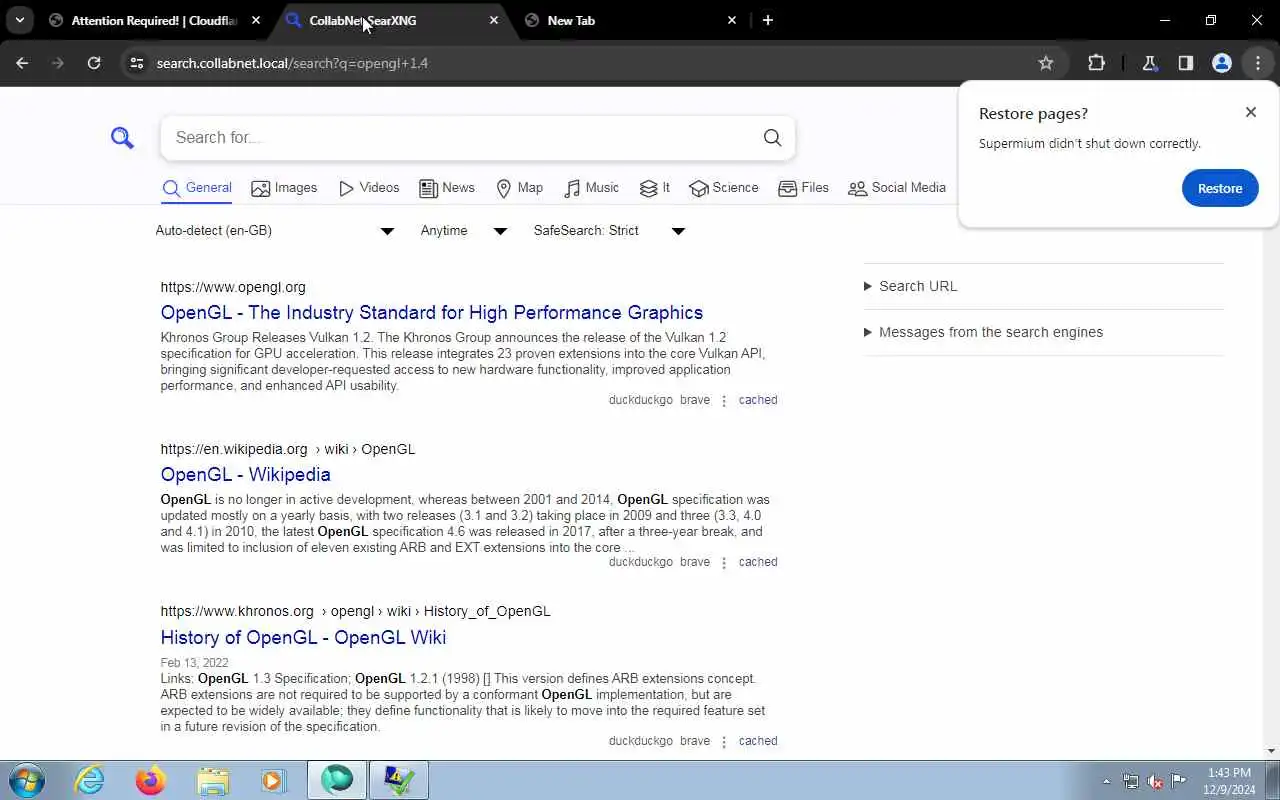Switch to Attention Required Cloudflare tab
The width and height of the screenshot is (1280, 800).
(154, 20)
